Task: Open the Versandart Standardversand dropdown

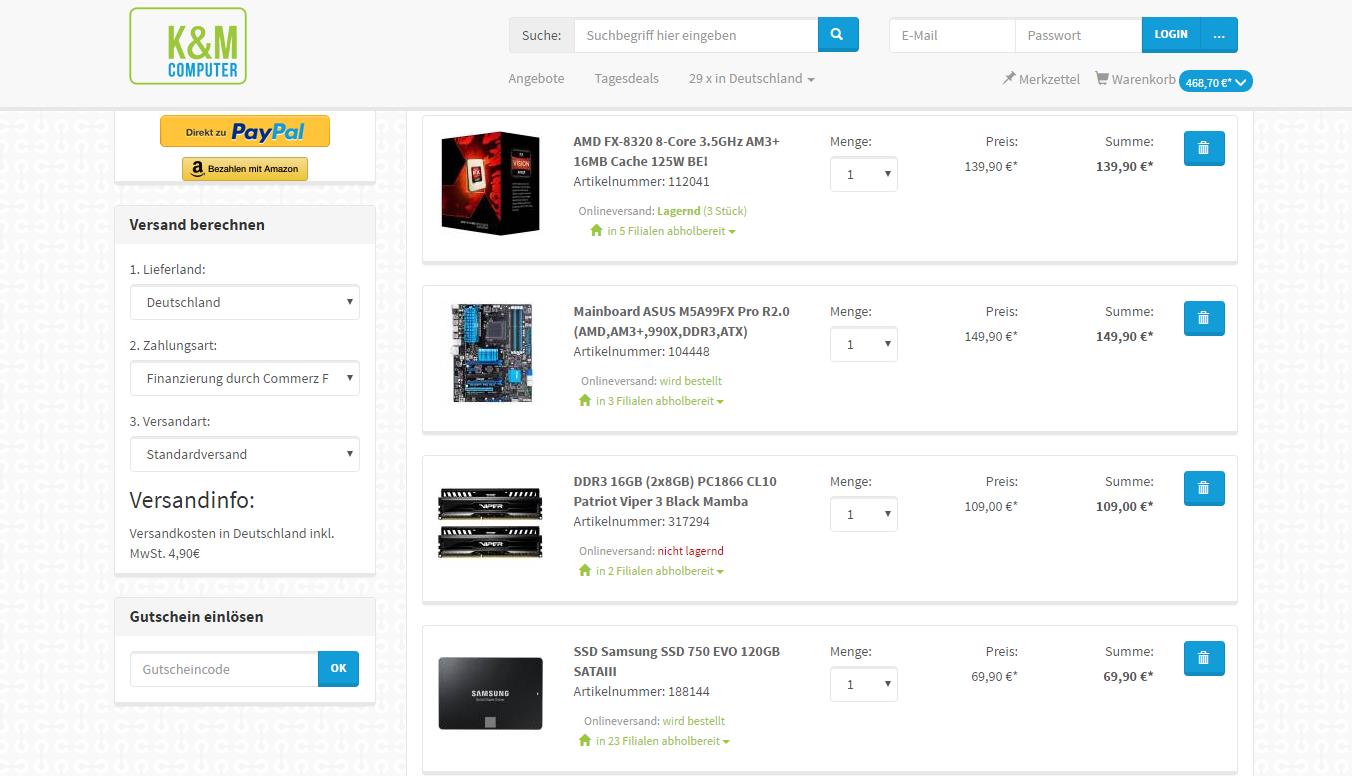Action: point(245,454)
